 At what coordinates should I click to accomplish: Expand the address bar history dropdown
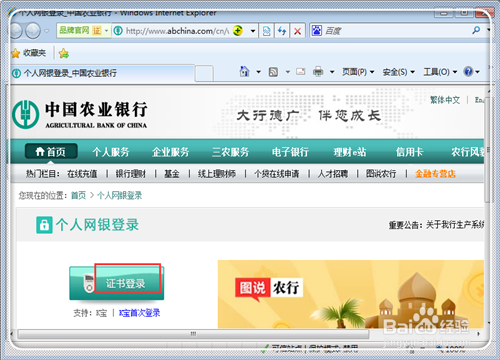(253, 31)
